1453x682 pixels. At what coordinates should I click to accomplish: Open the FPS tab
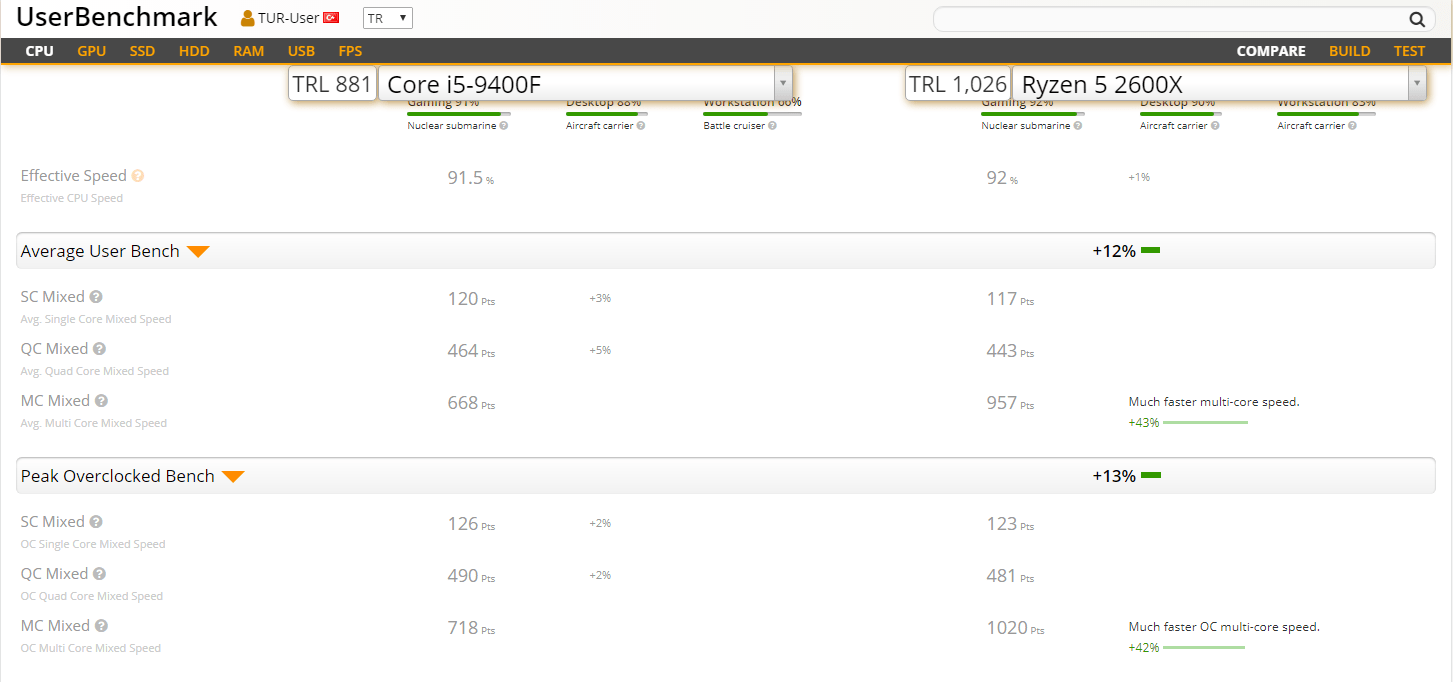(350, 51)
